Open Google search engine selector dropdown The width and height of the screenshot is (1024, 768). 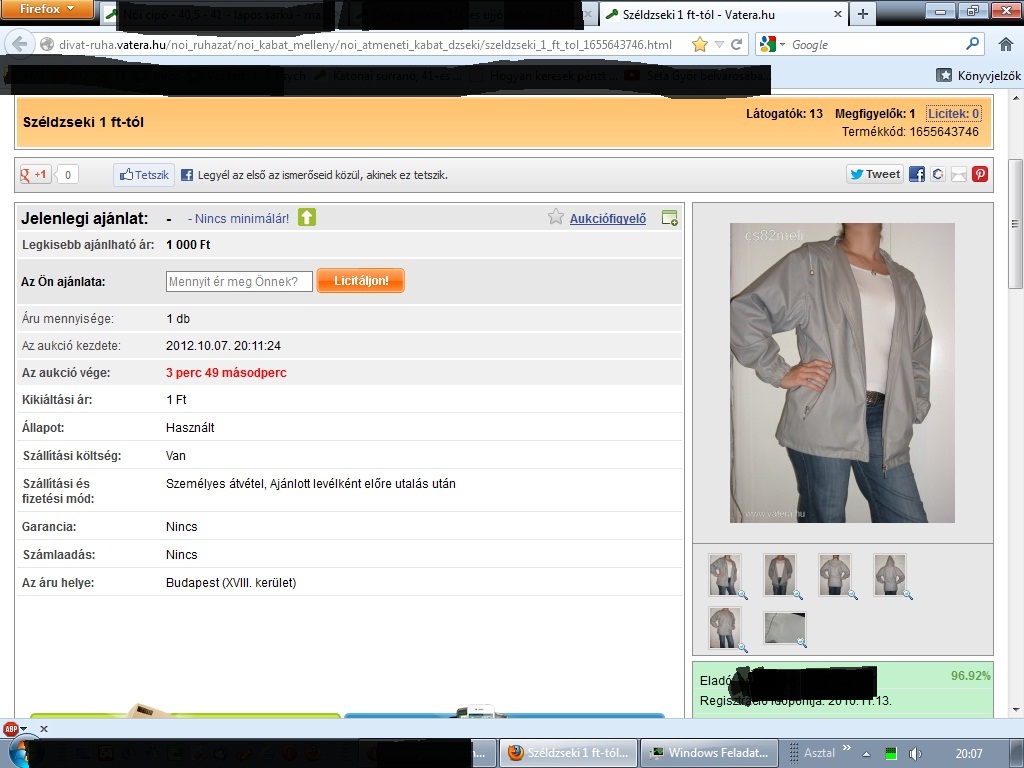[773, 44]
